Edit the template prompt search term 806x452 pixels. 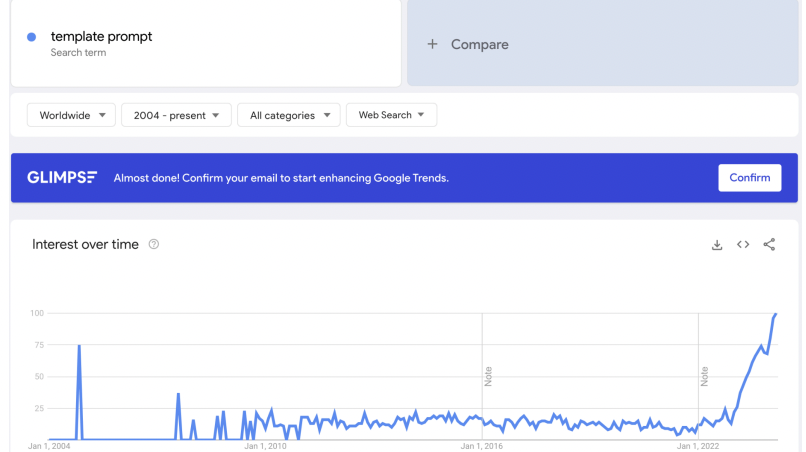click(101, 37)
